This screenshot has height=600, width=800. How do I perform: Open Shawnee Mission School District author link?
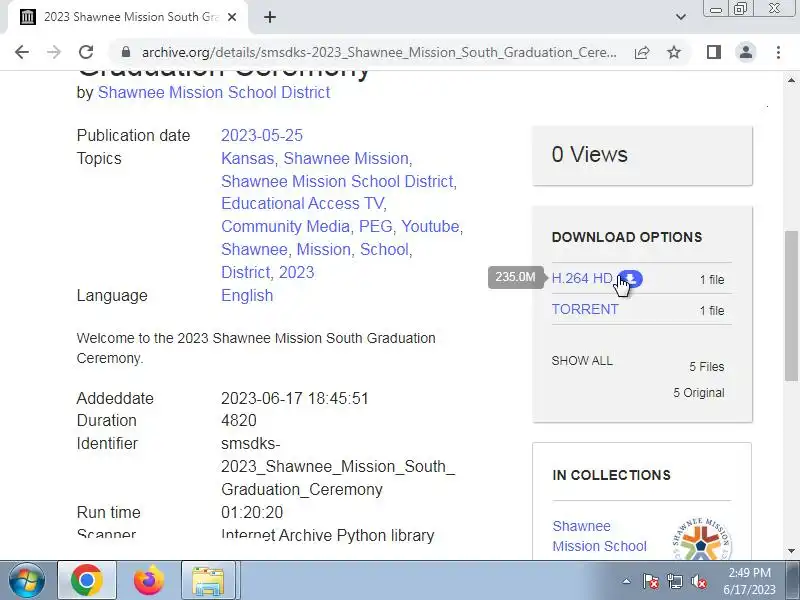click(214, 92)
